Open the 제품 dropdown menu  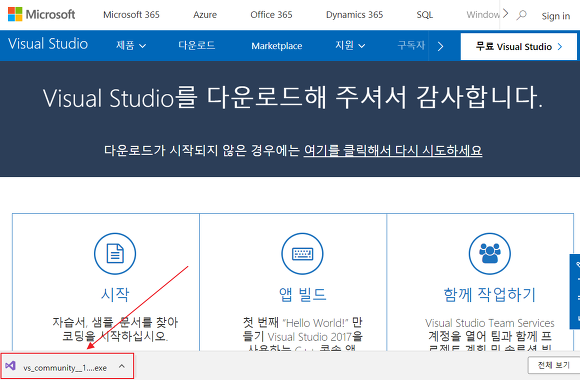[131, 46]
